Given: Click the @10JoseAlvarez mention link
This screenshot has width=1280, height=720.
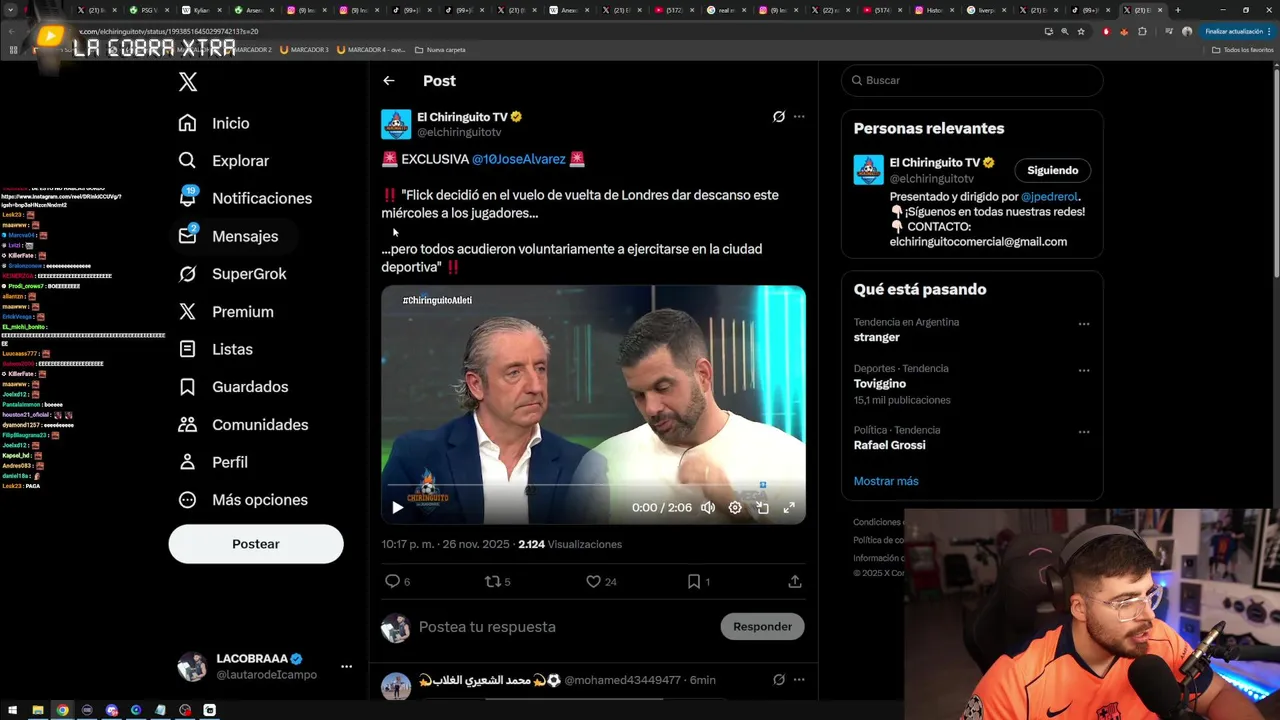Looking at the screenshot, I should click(519, 159).
